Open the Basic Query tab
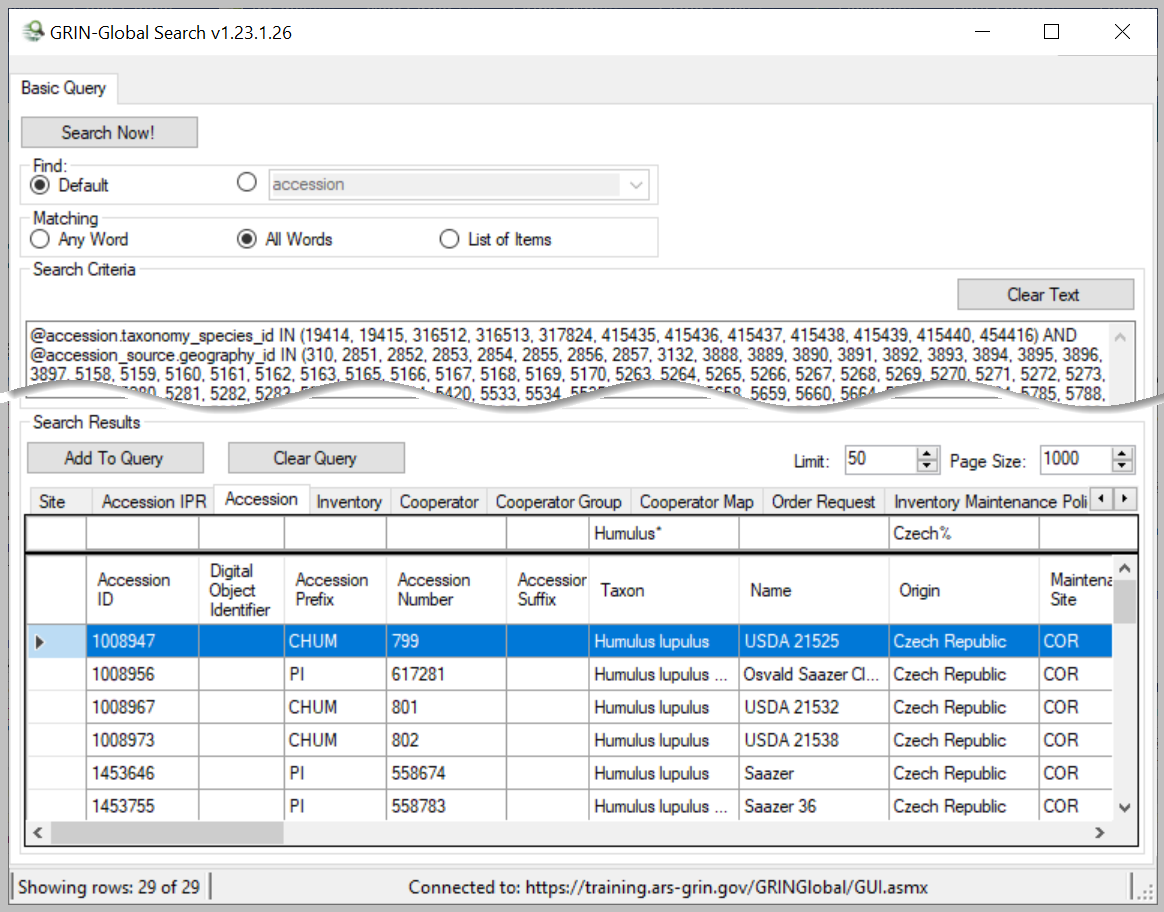Screen dimensions: 1164x912 point(63,88)
